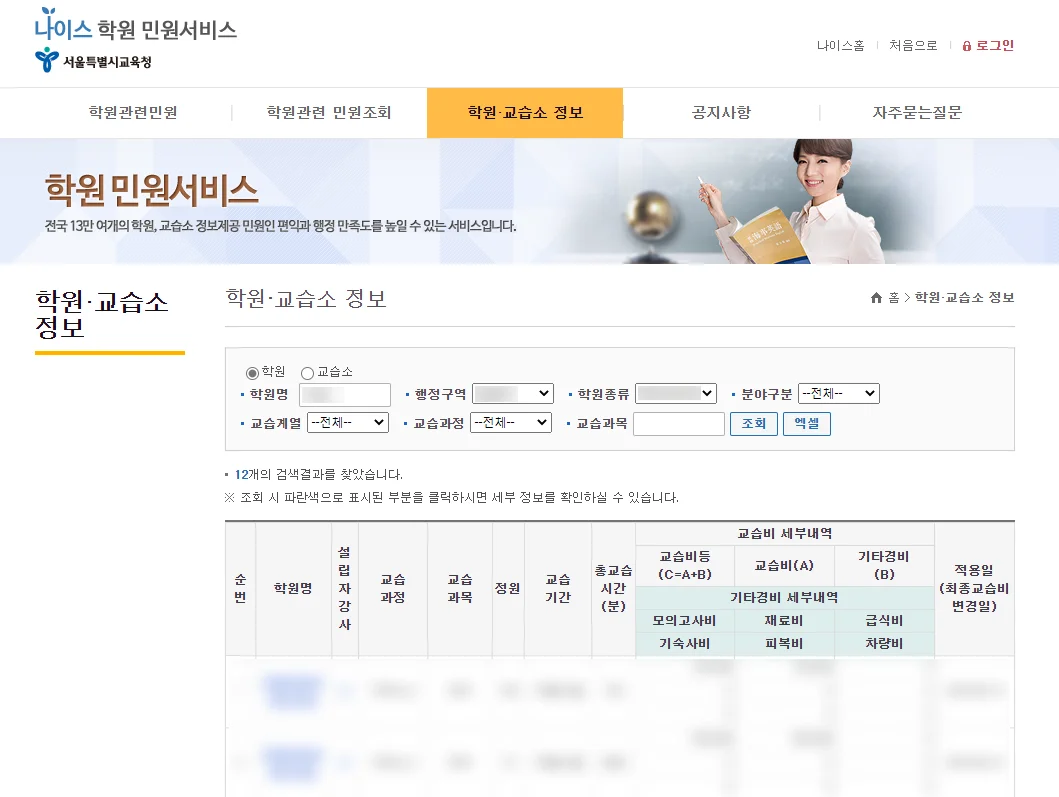The height and width of the screenshot is (797, 1059).
Task: Select the 학원·교습소 정보 tab
Action: tap(525, 113)
